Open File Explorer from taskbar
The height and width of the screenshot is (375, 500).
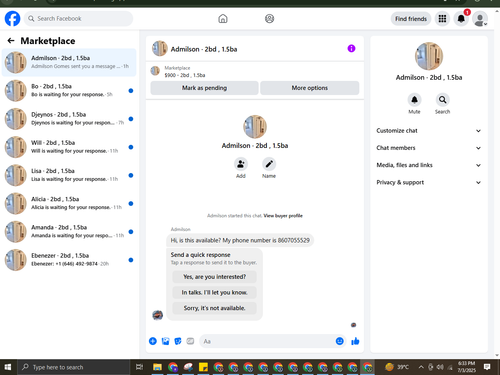(x=157, y=367)
